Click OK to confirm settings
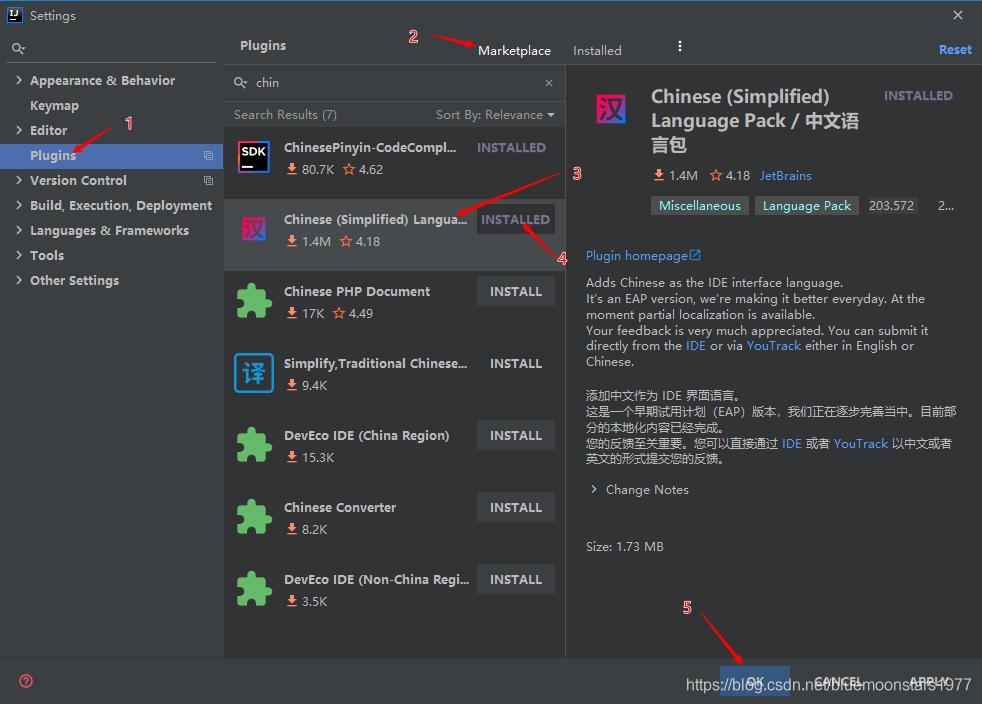The image size is (982, 704). 755,681
